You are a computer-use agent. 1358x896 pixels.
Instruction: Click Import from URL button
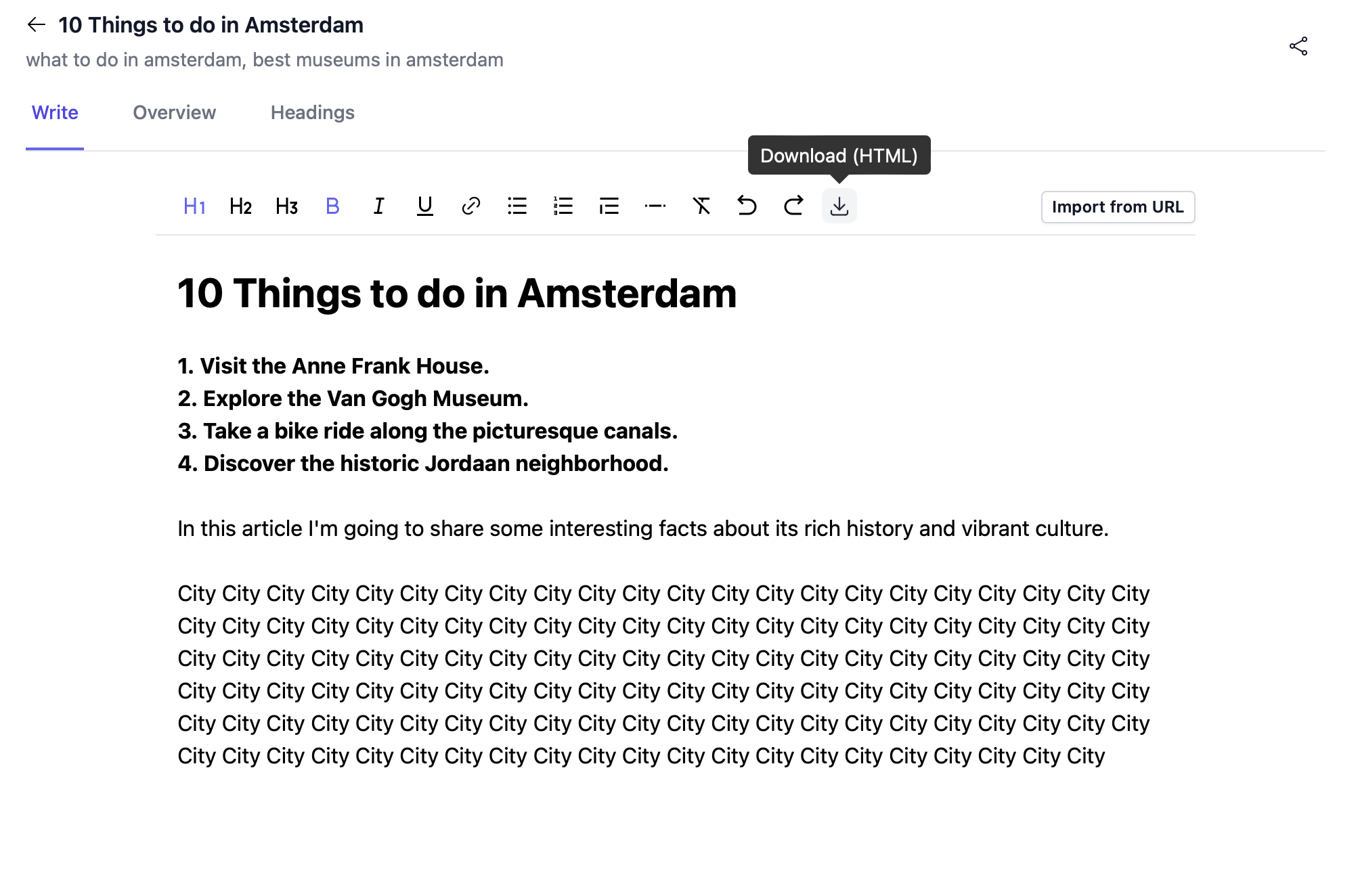1117,207
